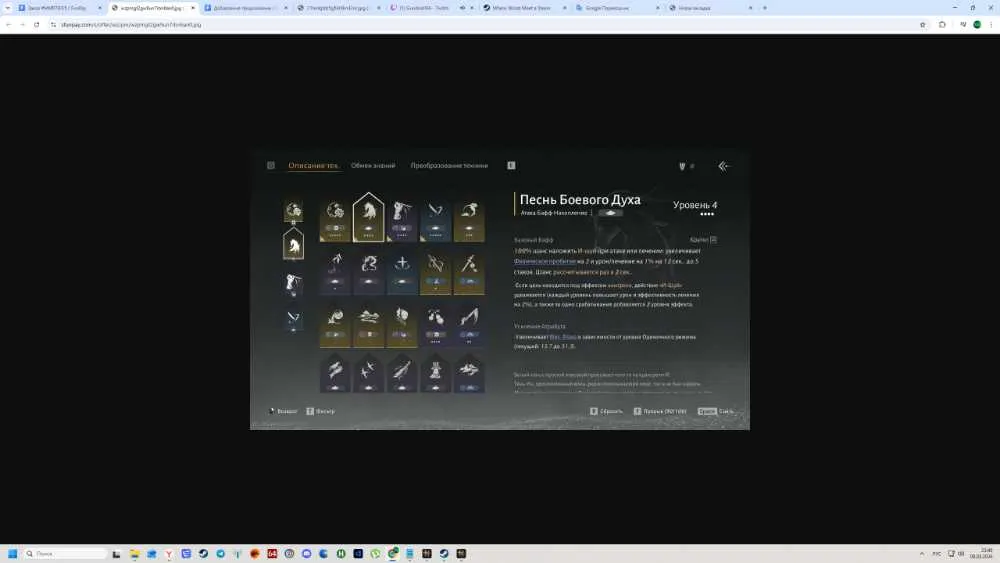Open Telegram from the taskbar

221,553
